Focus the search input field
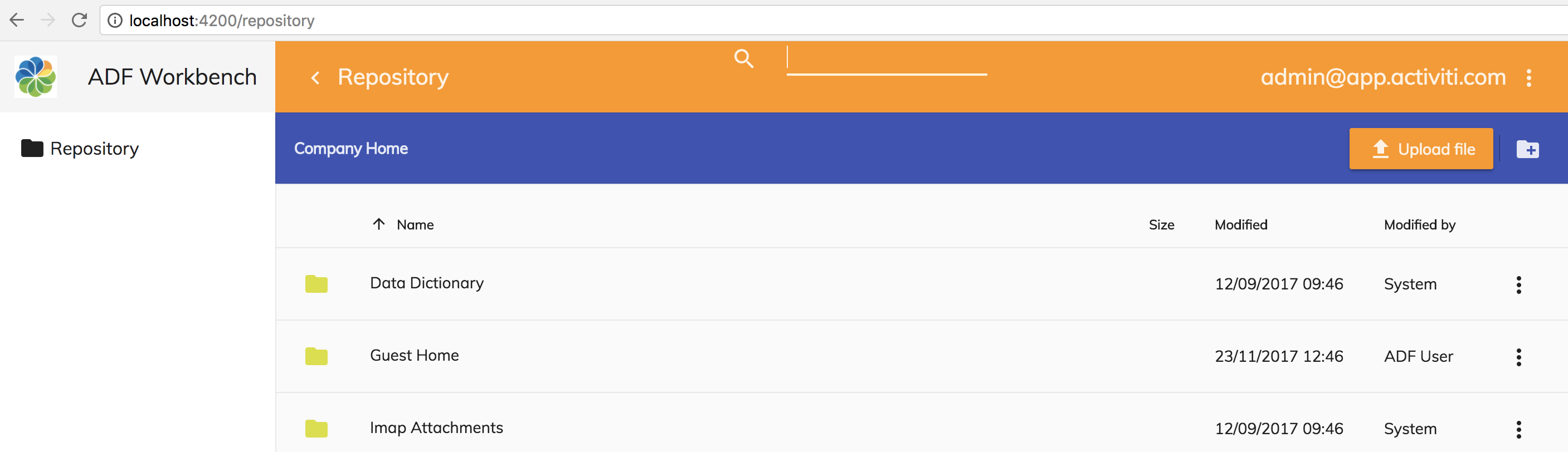The width and height of the screenshot is (1568, 452). point(887,60)
